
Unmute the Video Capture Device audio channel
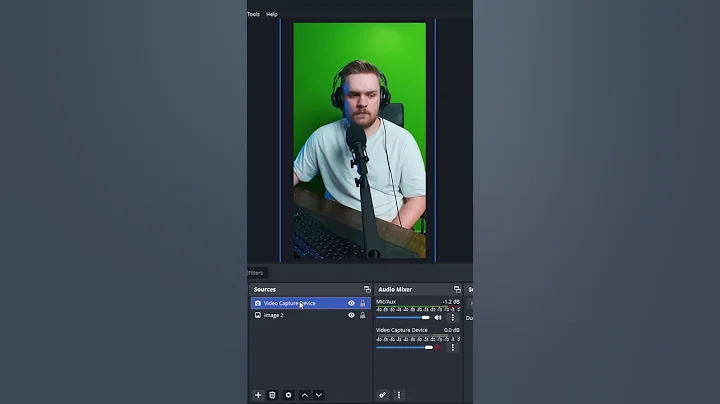coord(438,348)
